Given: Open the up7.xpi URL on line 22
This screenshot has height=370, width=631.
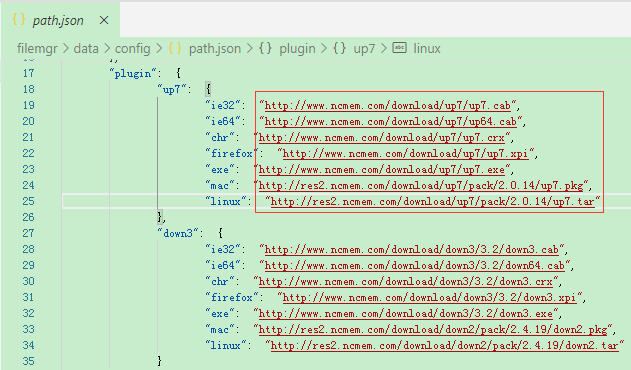Looking at the screenshot, I should (405, 153).
